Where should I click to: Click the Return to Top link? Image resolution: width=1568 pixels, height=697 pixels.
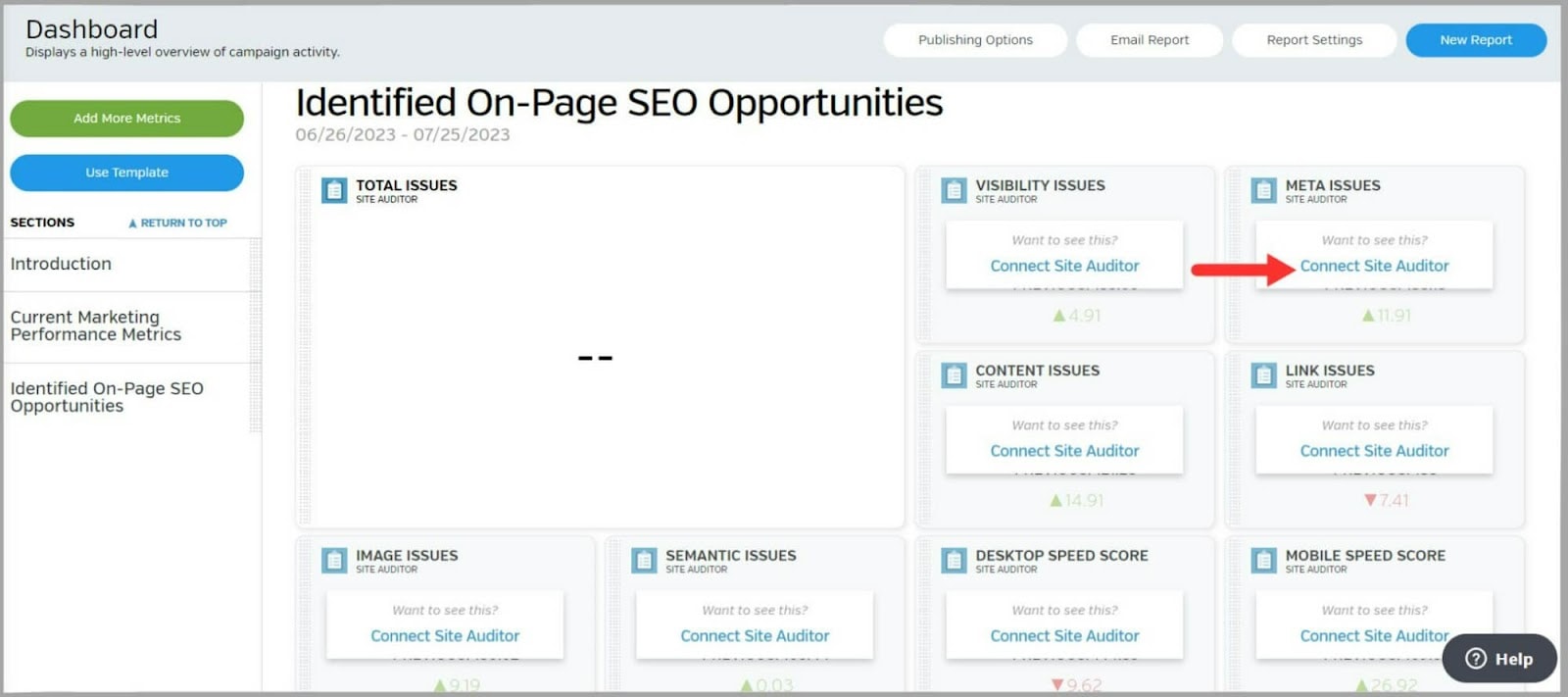click(178, 224)
